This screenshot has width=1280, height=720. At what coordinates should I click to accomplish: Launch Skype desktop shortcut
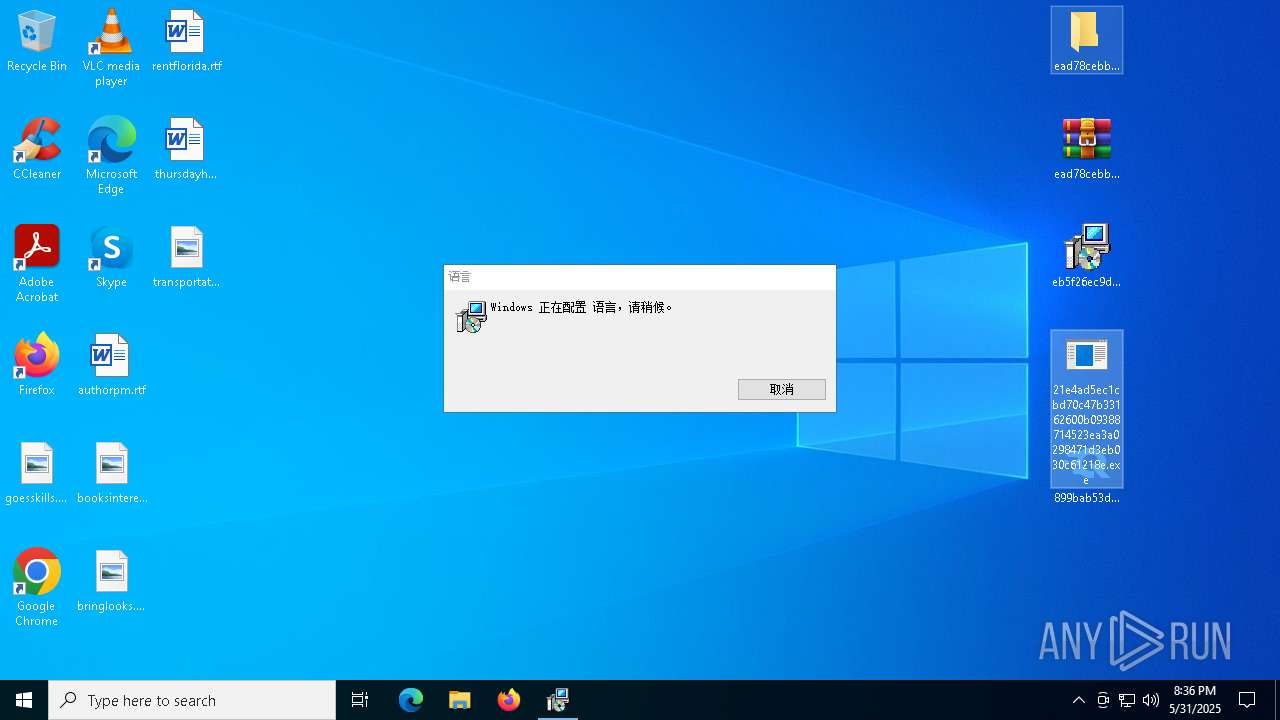(x=111, y=258)
